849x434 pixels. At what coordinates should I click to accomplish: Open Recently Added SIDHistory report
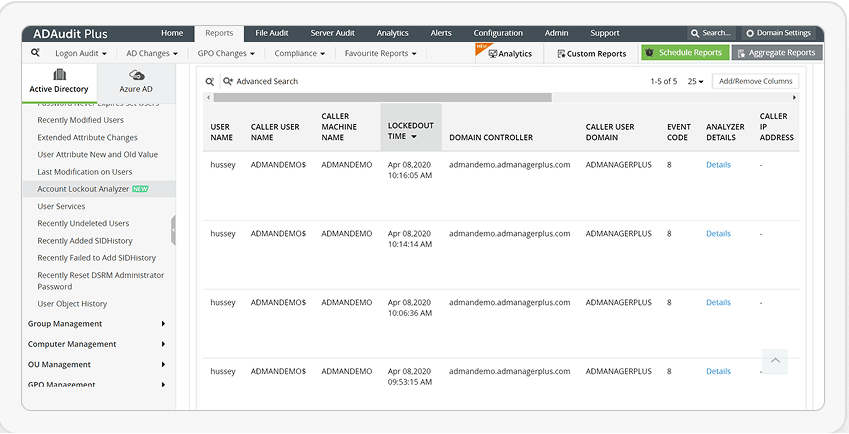tap(84, 241)
